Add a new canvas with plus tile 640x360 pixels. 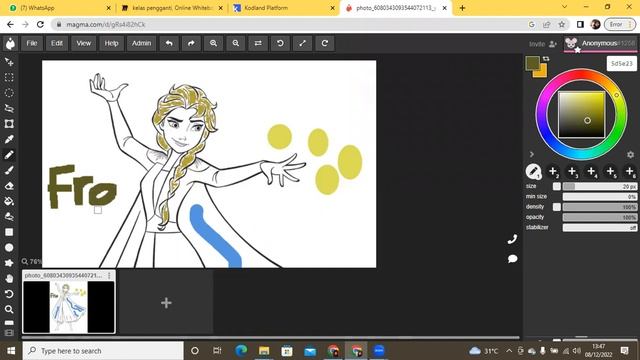pos(166,303)
